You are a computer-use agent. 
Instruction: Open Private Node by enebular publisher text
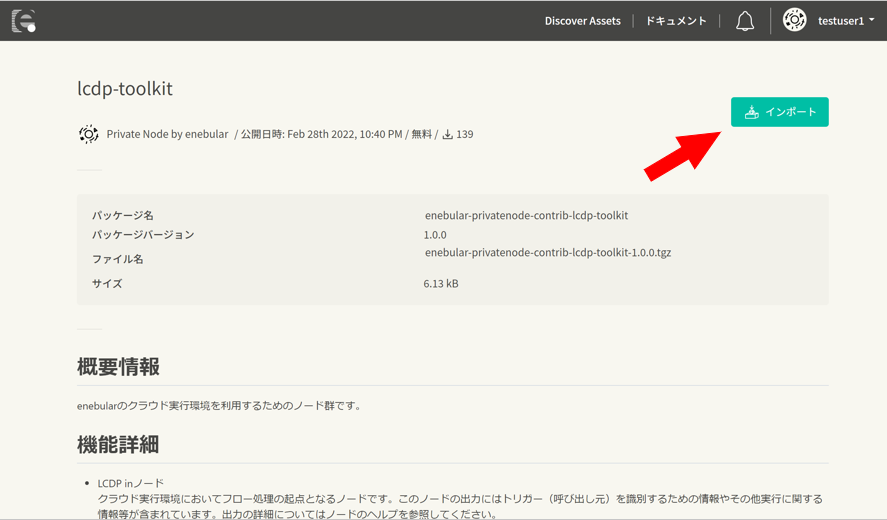click(167, 134)
